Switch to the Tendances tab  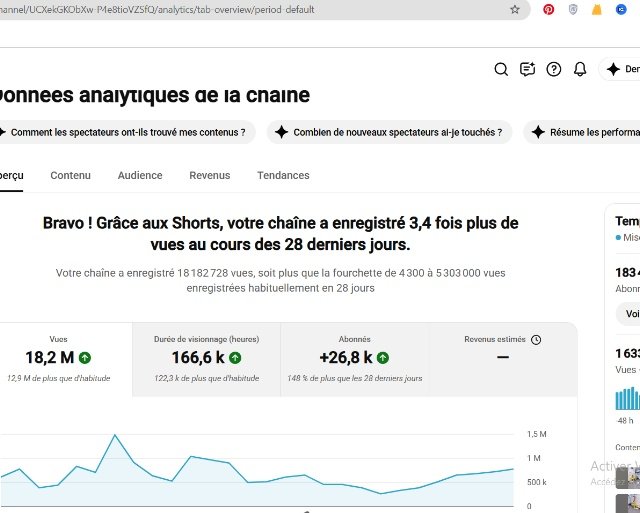coord(283,175)
